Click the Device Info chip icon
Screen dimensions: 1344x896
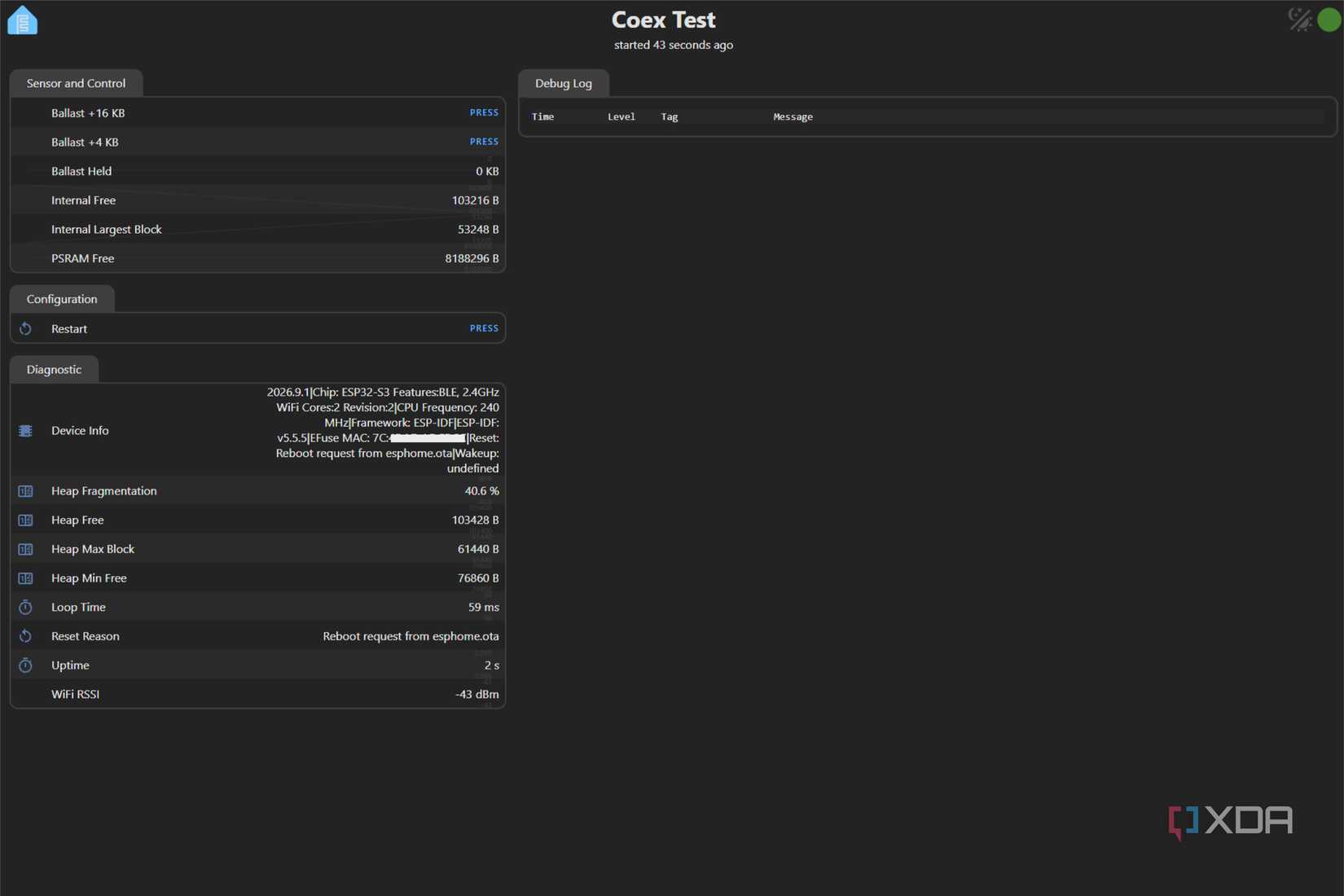pyautogui.click(x=25, y=430)
